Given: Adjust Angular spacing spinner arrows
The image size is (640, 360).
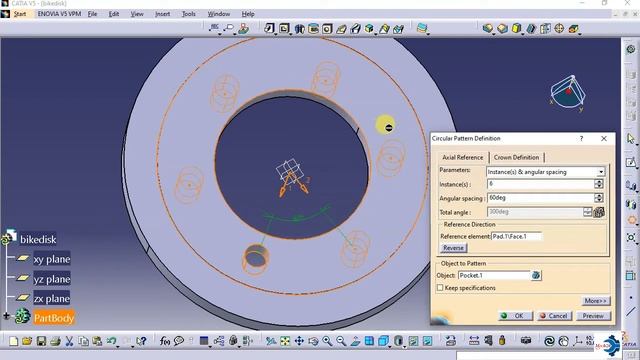Looking at the screenshot, I should [x=599, y=198].
